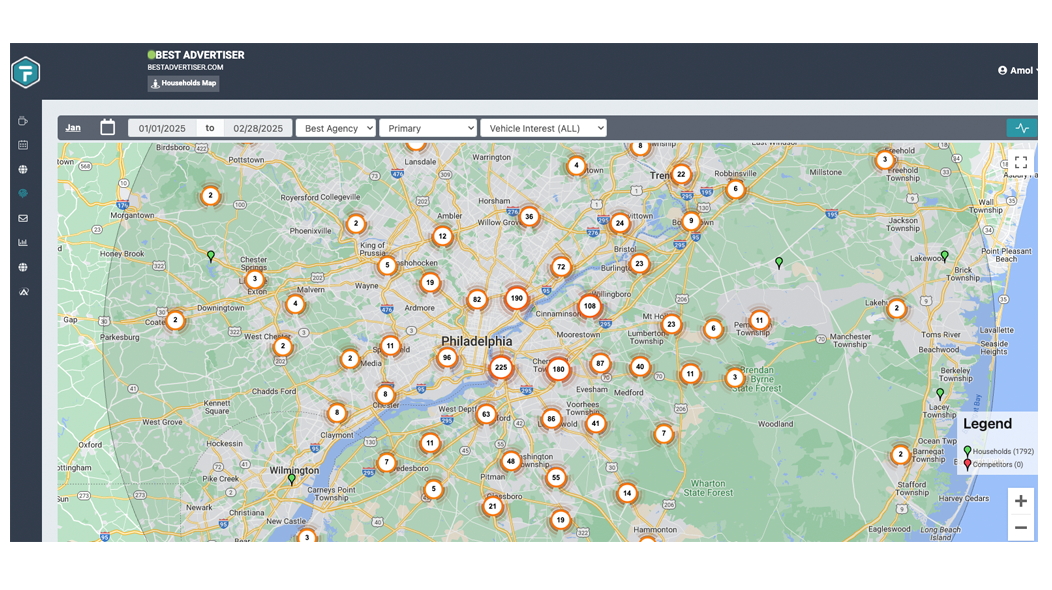Viewport: 1052px width, 590px height.
Task: Select the 86 household cluster marker
Action: point(551,419)
